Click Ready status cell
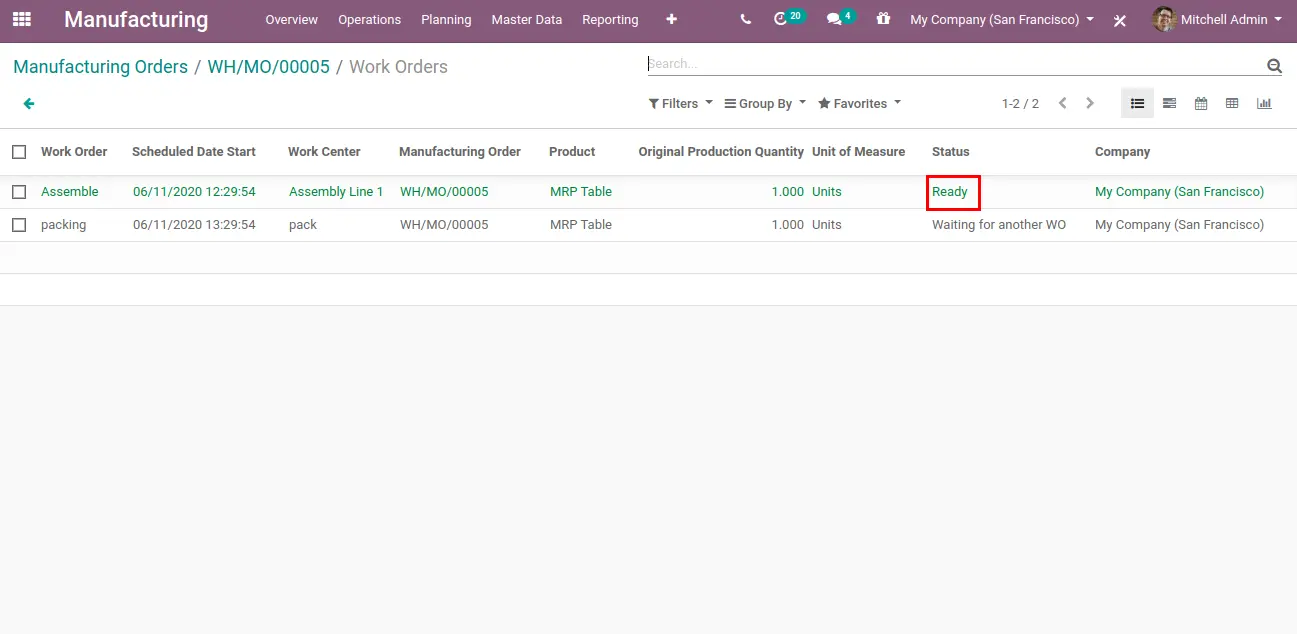This screenshot has height=634, width=1297. click(950, 192)
